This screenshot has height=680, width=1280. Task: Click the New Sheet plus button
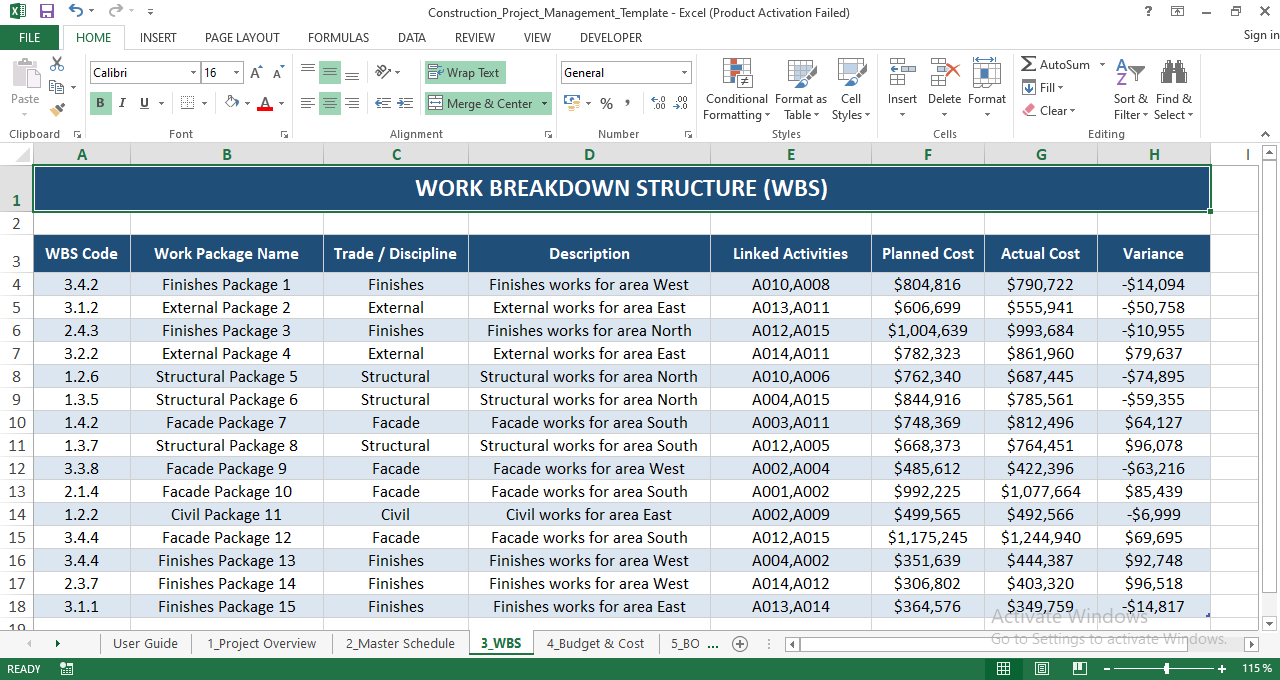pyautogui.click(x=740, y=644)
